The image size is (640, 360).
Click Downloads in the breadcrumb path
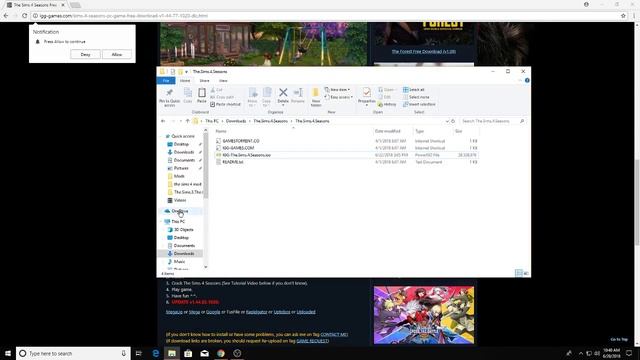[x=236, y=121]
